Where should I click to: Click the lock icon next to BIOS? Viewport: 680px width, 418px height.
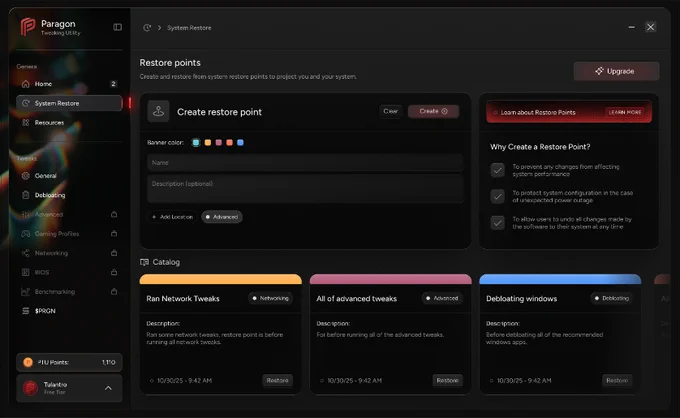[x=114, y=272]
